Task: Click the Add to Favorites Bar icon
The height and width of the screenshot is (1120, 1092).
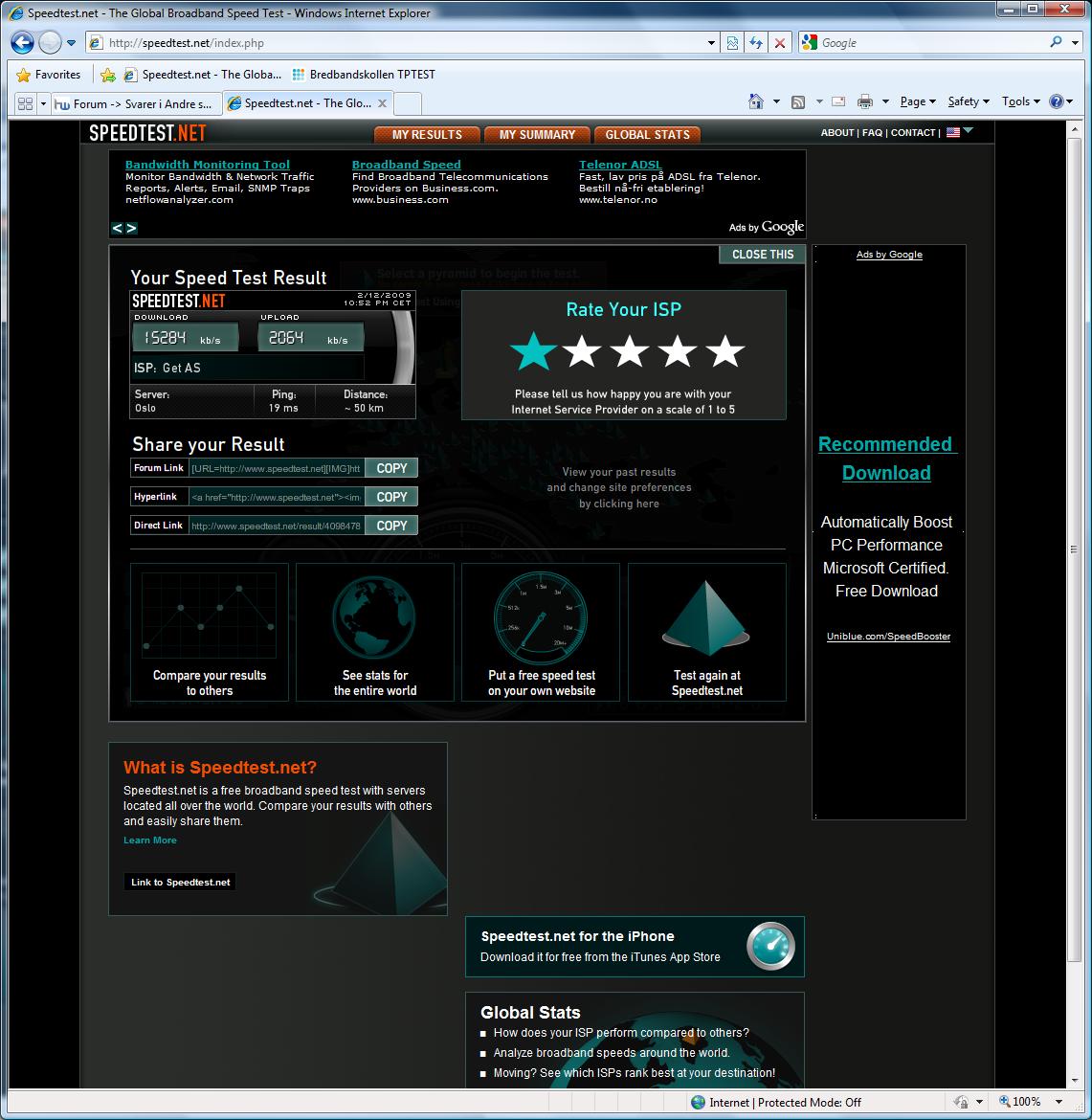Action: 108,75
